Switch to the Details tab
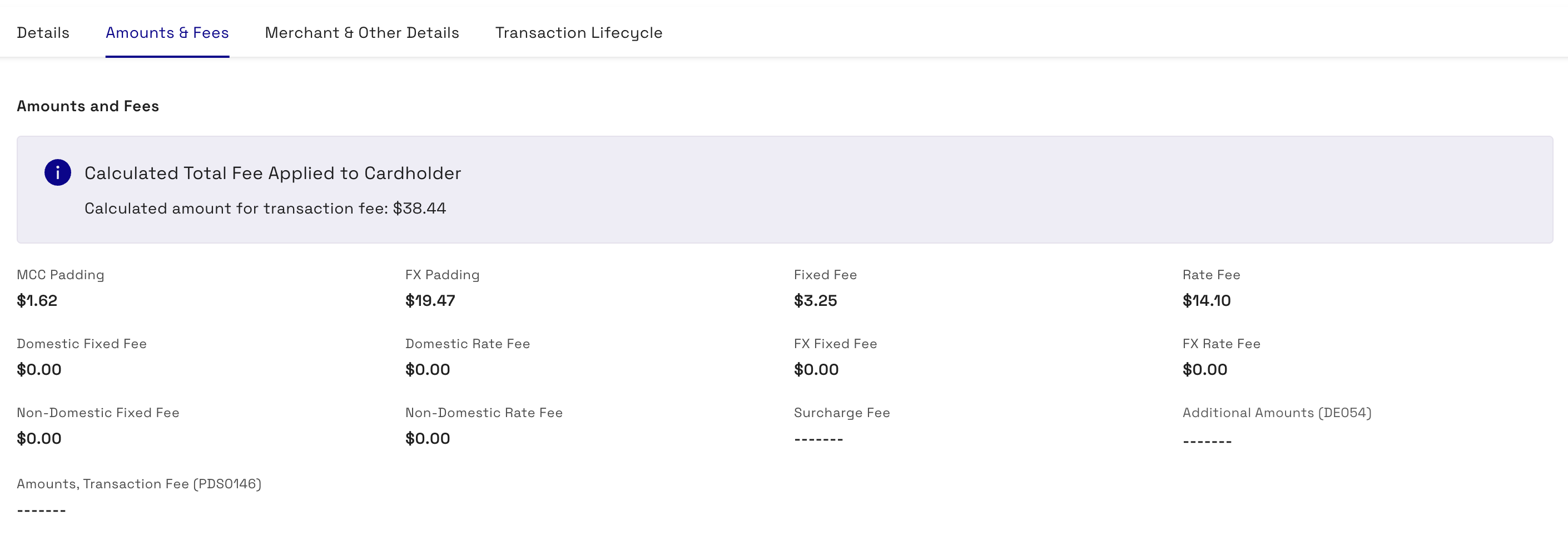 click(x=43, y=33)
